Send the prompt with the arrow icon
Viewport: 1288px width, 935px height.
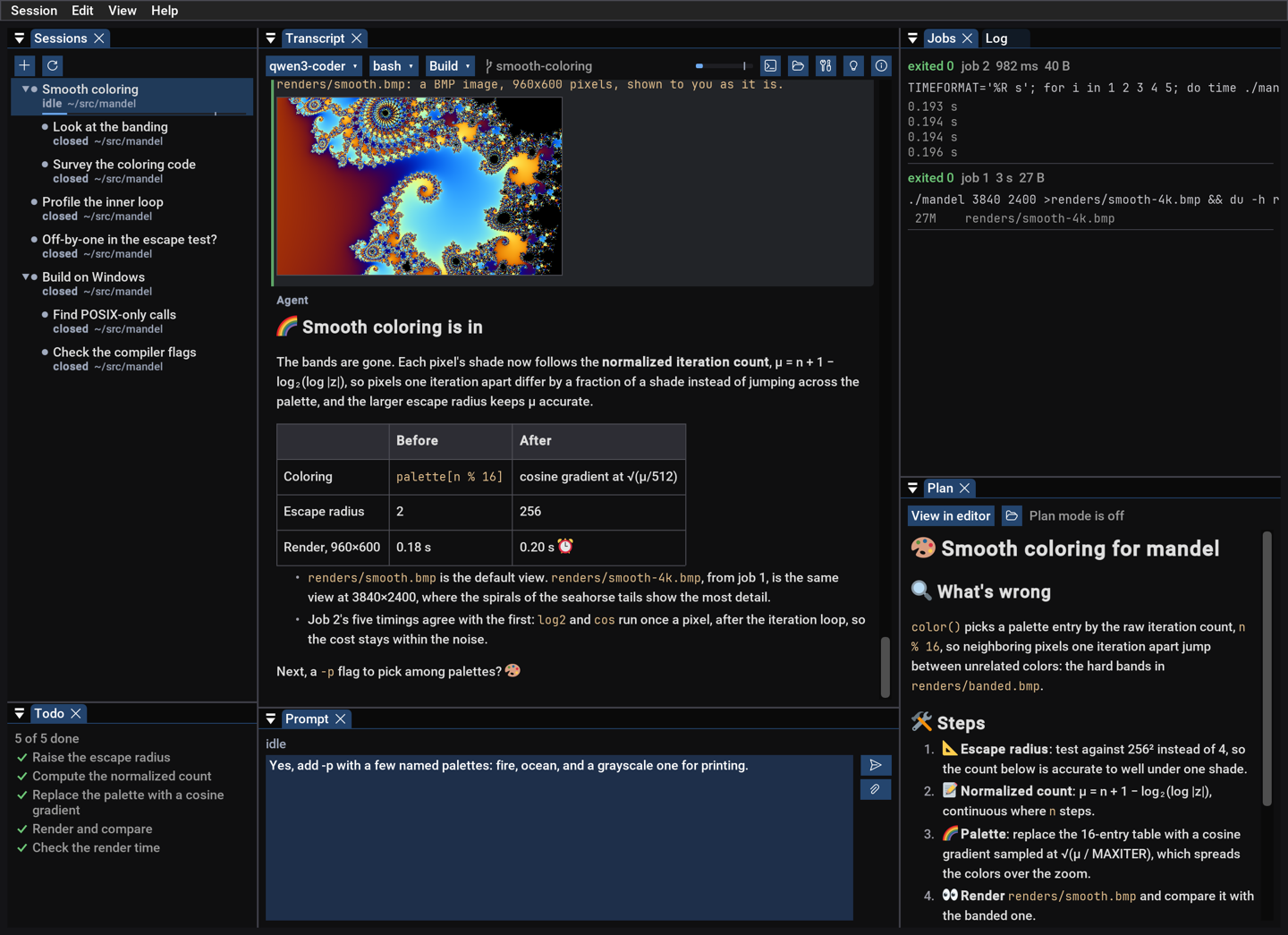click(876, 765)
